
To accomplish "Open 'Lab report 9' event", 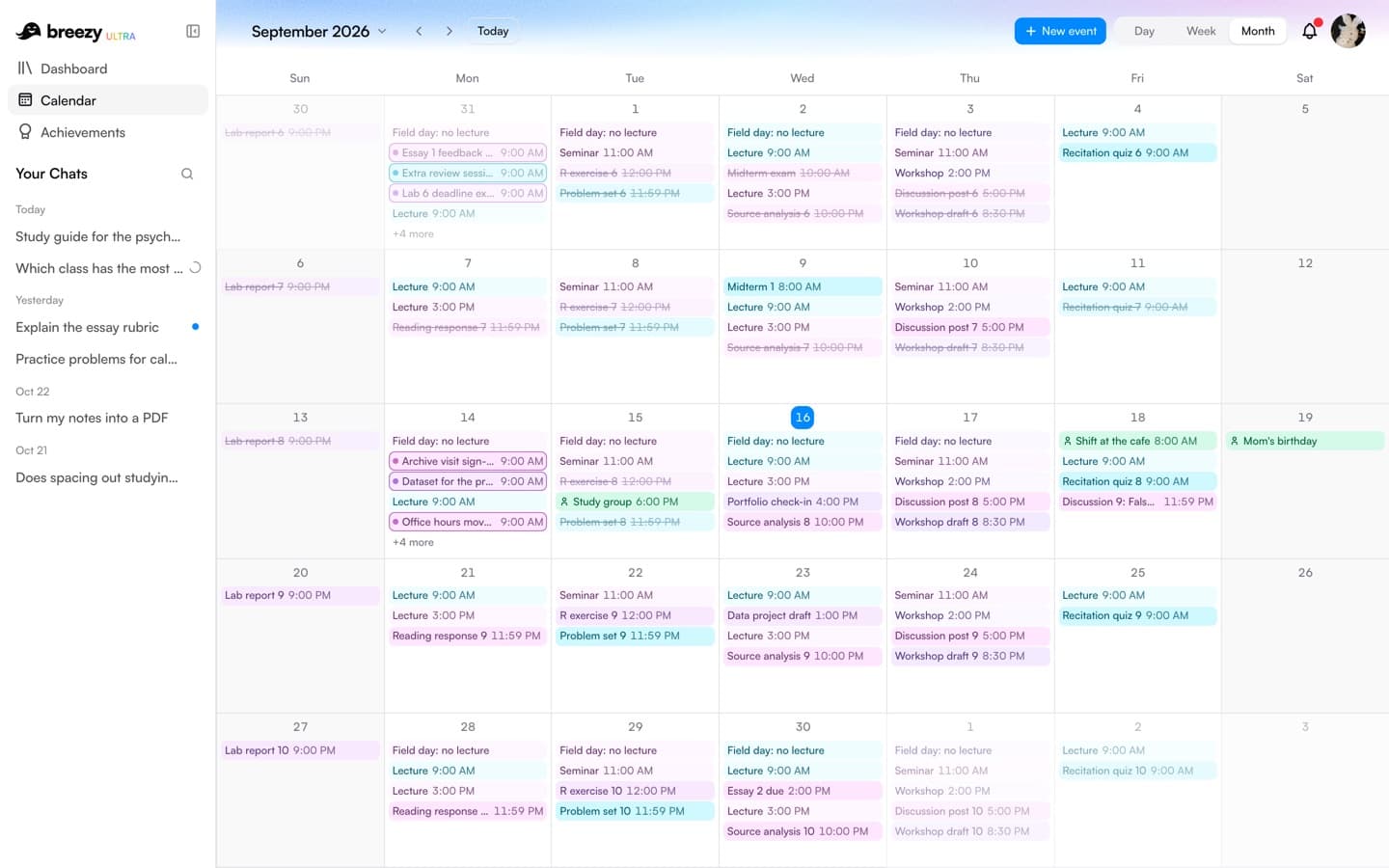I will point(300,595).
